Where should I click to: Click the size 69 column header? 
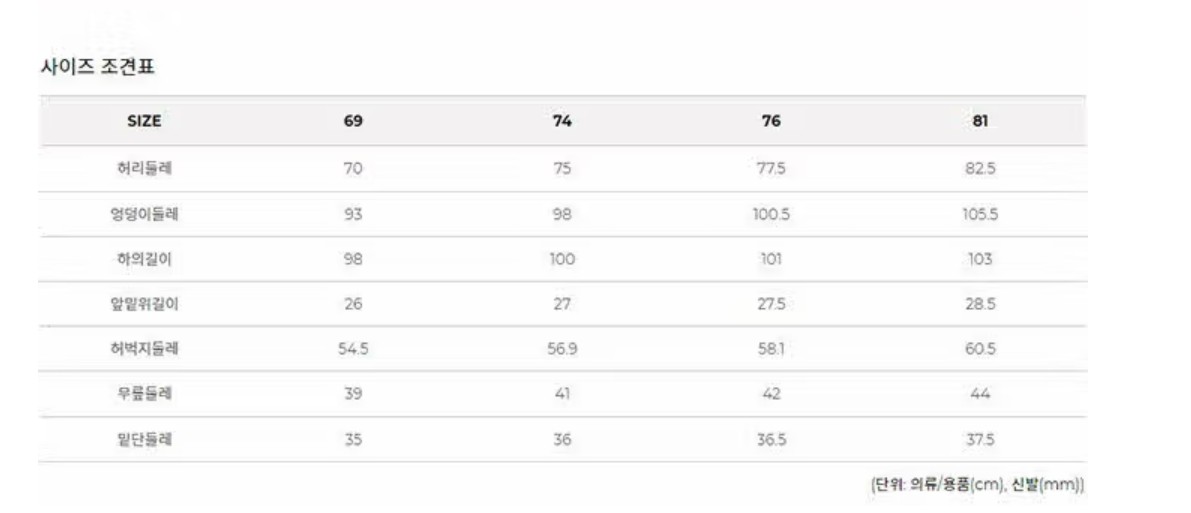353,121
